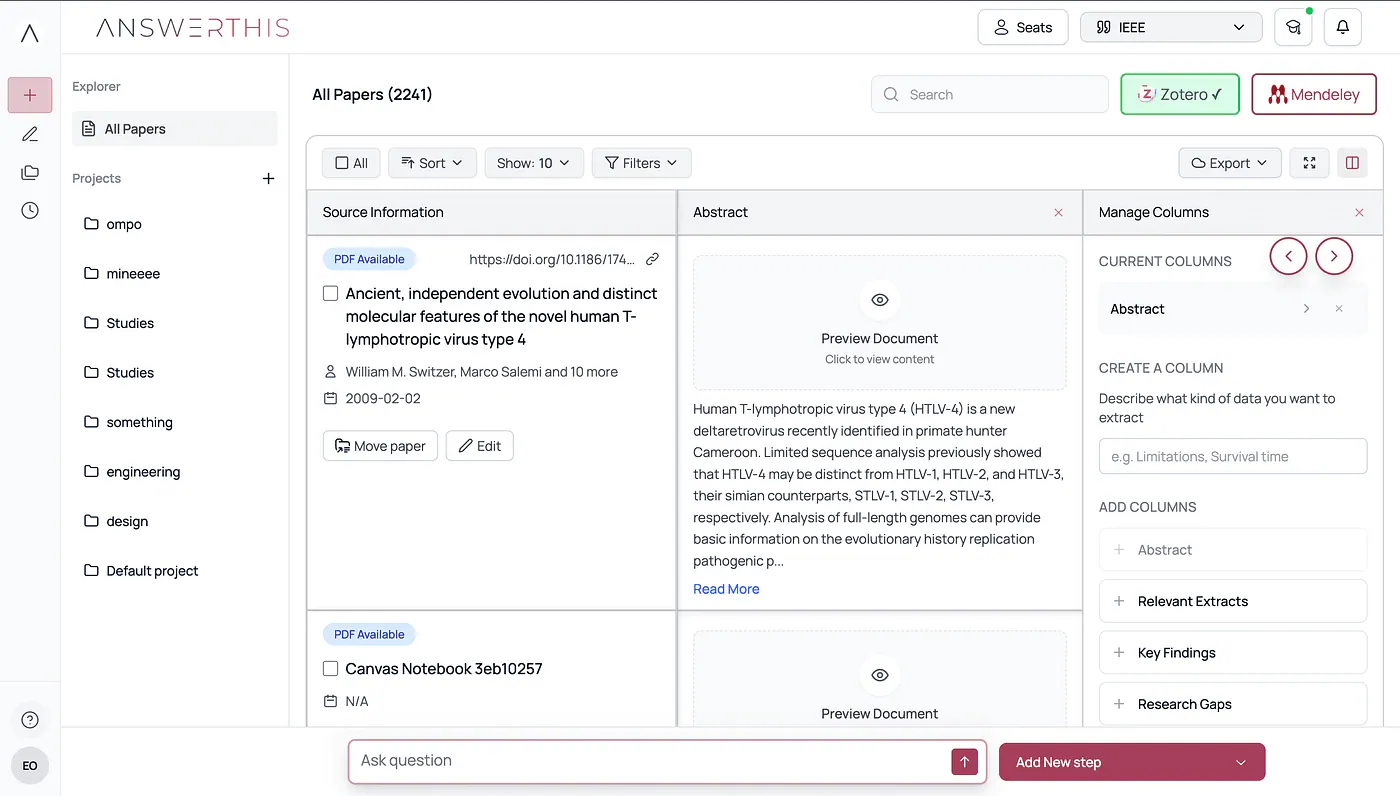Open the pencil edit icon in sidebar

30,134
